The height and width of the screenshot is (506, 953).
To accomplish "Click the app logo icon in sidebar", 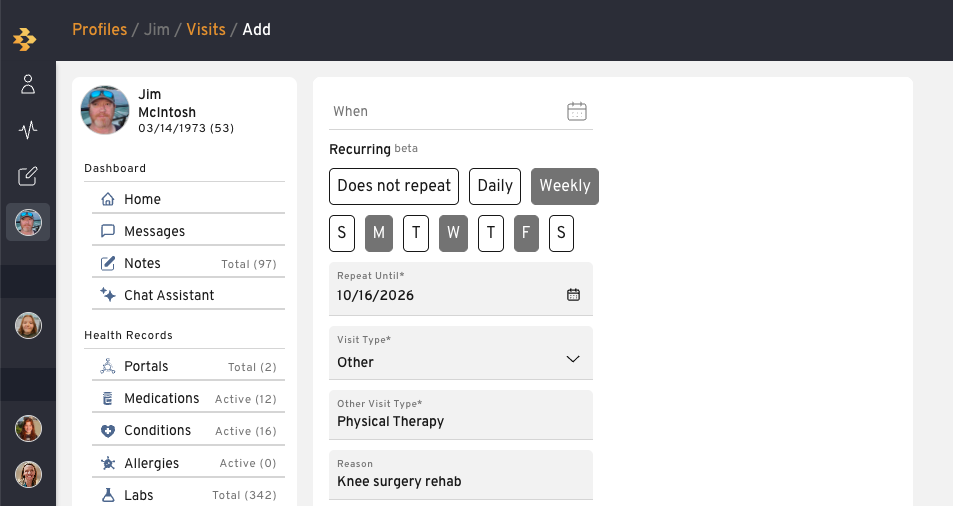I will point(25,39).
